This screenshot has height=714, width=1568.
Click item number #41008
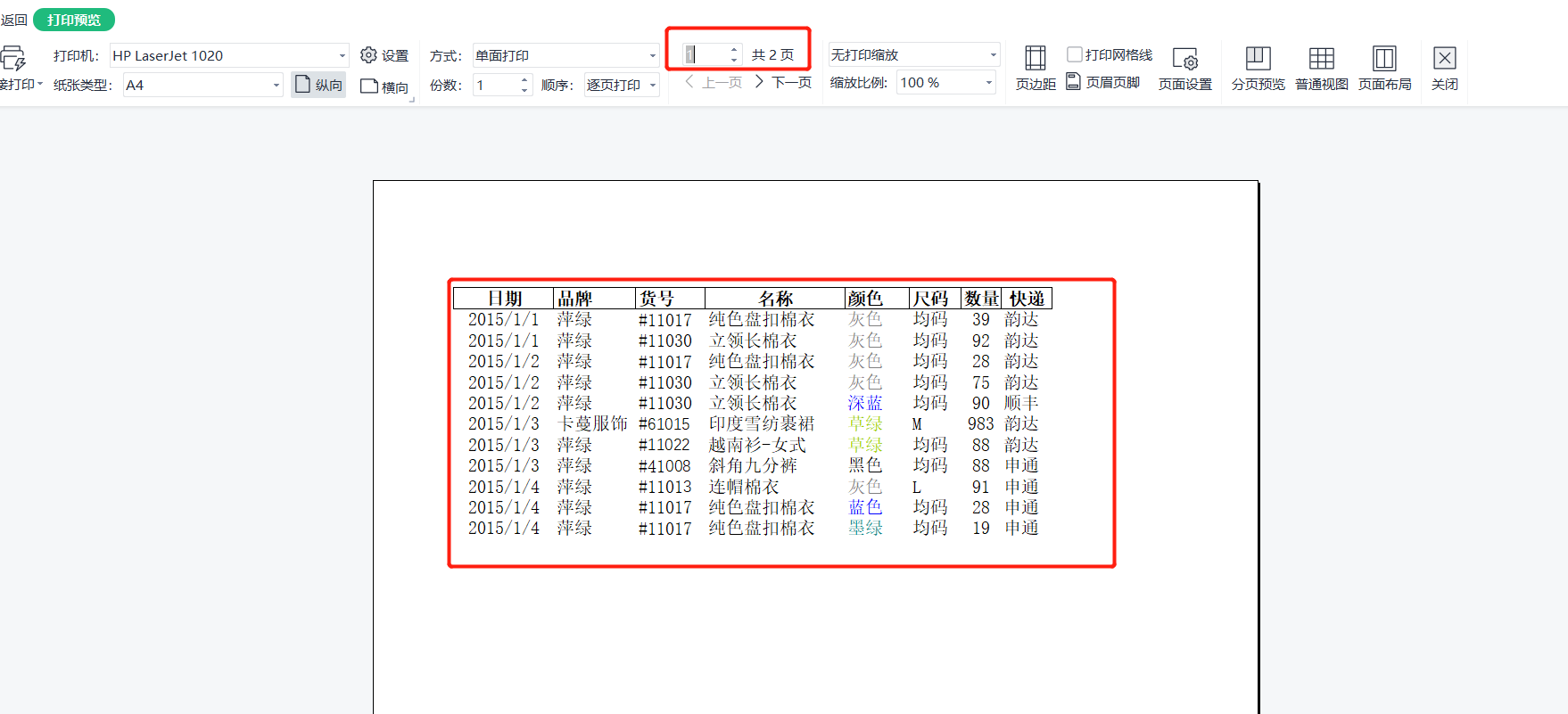[664, 466]
